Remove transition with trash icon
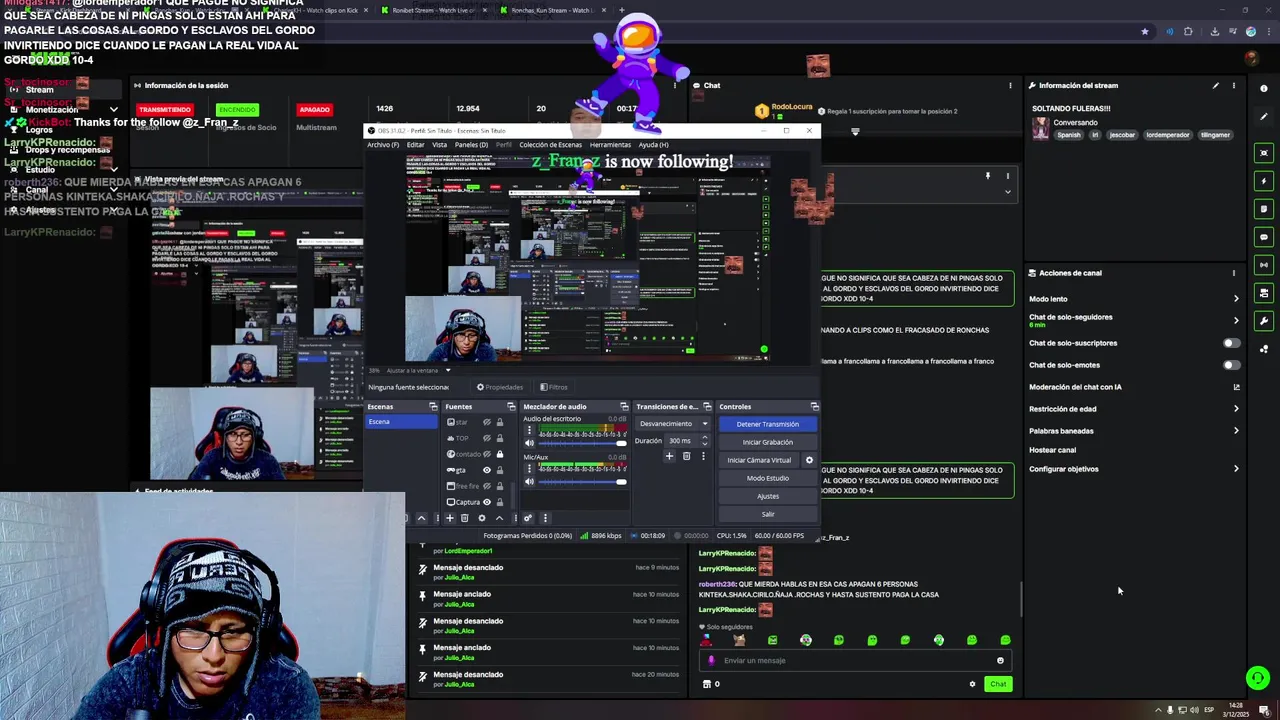This screenshot has height=720, width=1280. (686, 456)
